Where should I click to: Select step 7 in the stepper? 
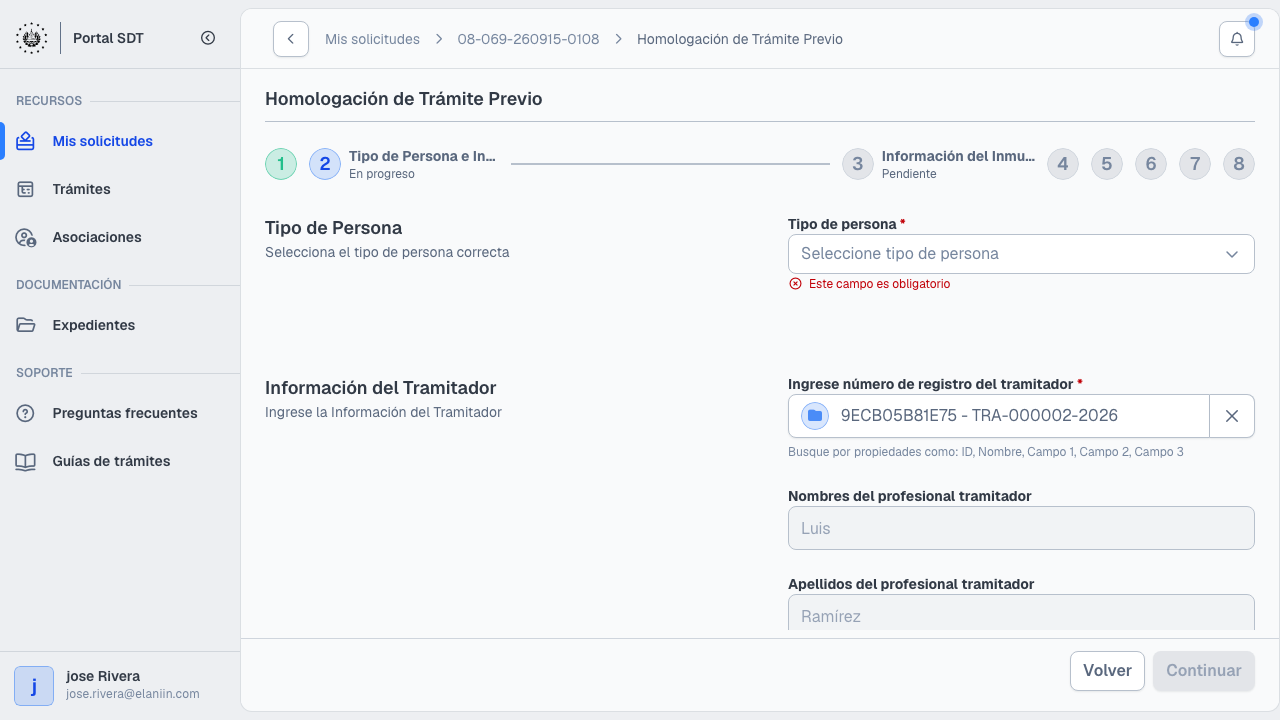[x=1195, y=164]
